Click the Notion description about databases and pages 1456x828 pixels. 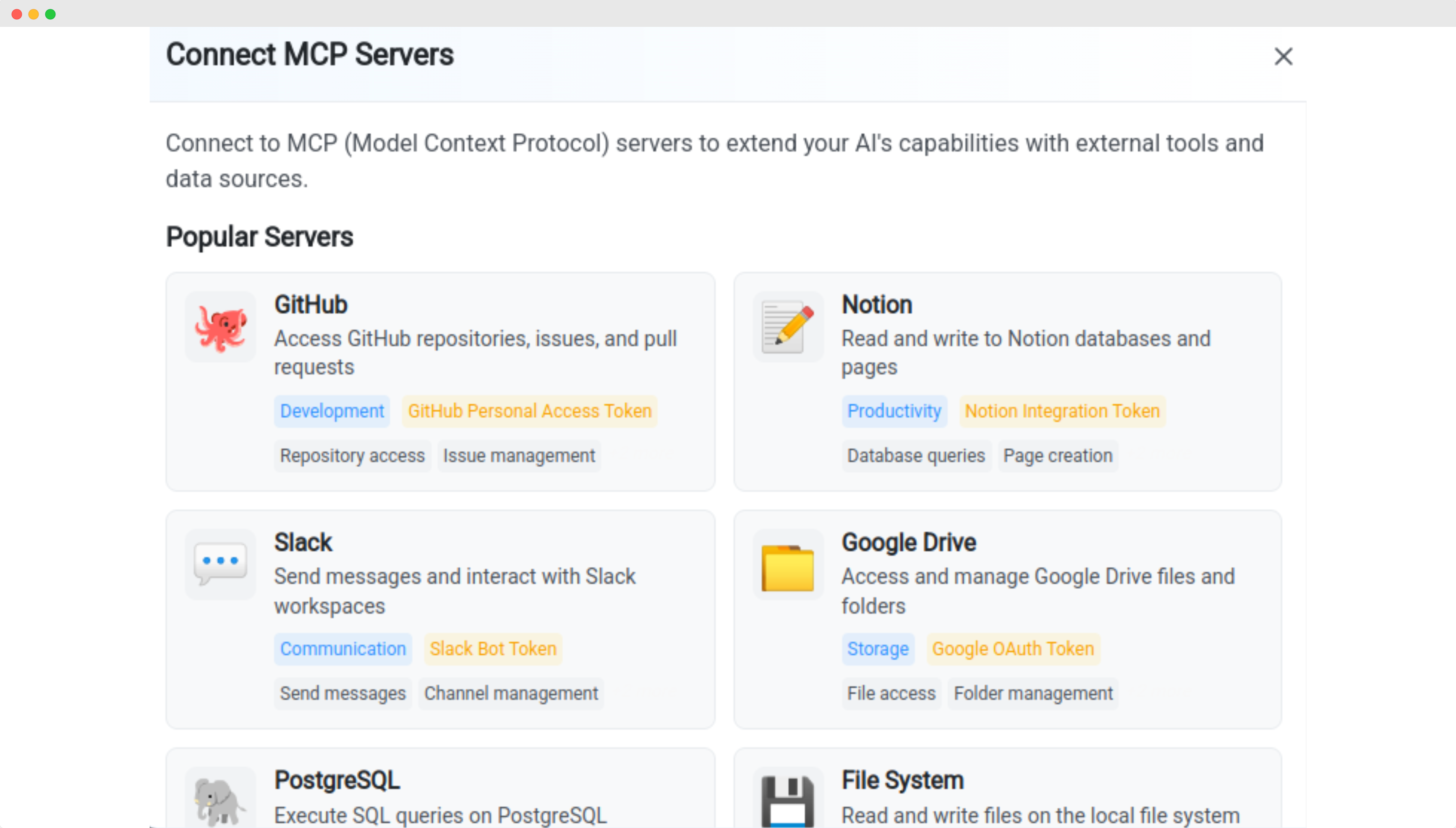[x=1026, y=353]
